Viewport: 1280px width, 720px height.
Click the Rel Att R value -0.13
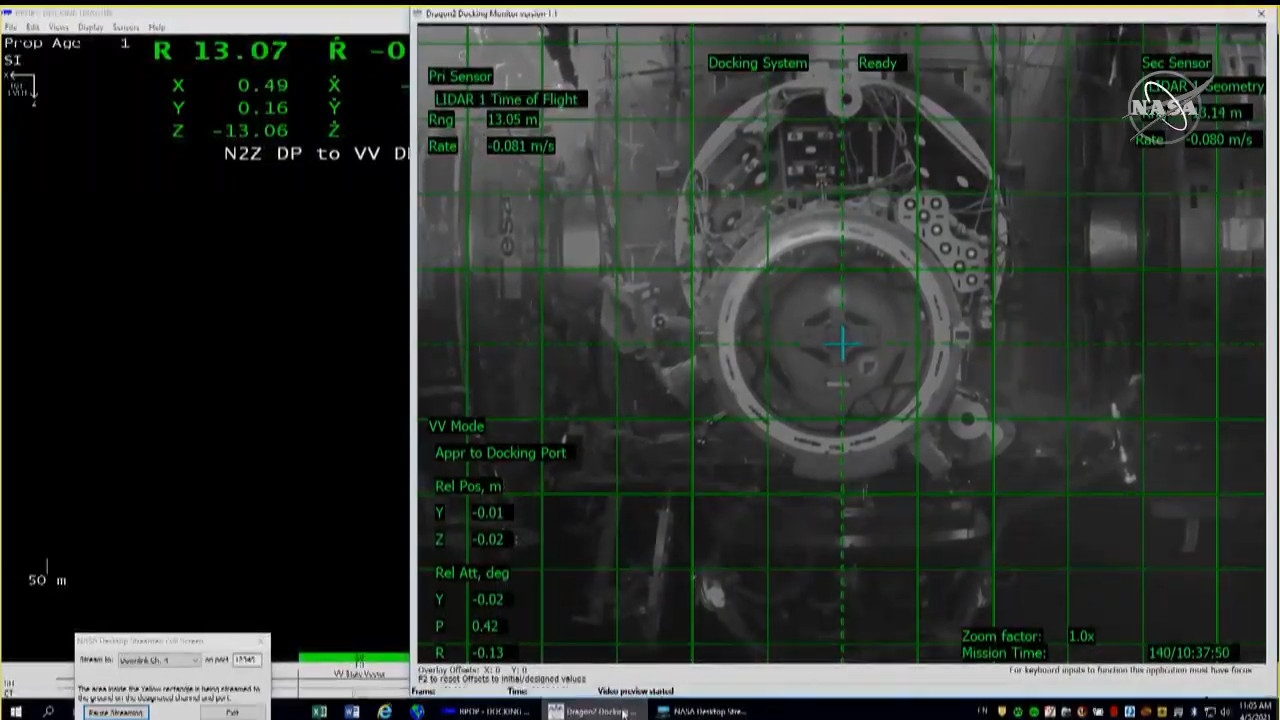(488, 653)
